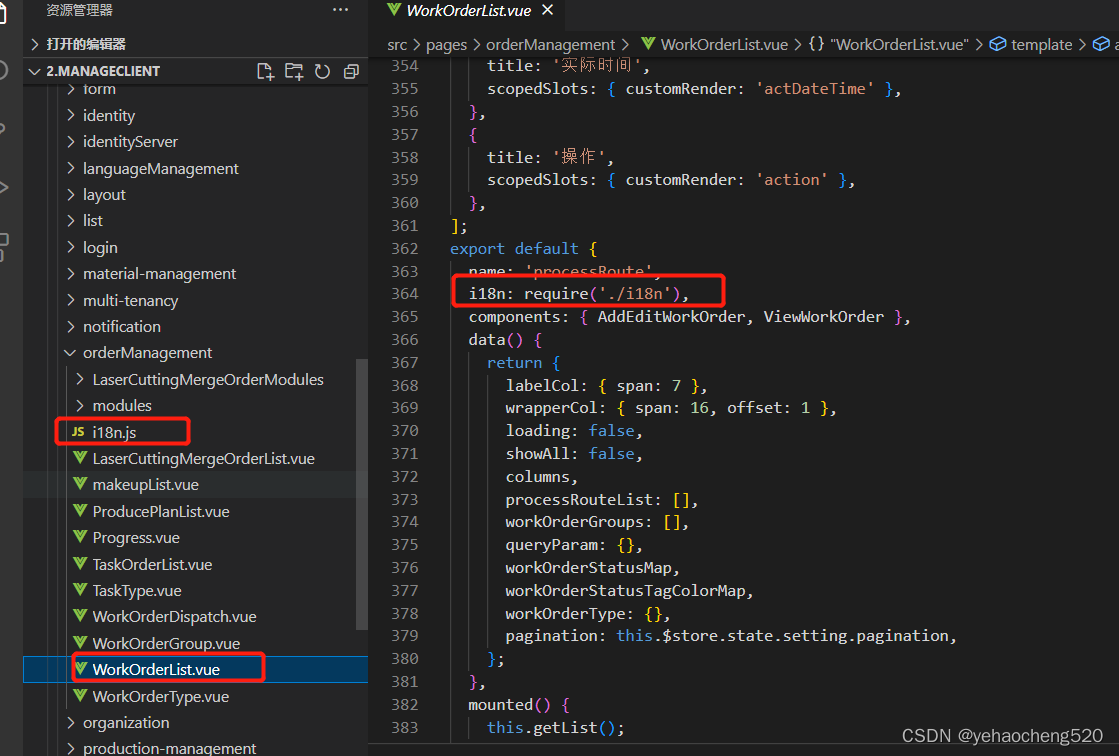Click the i18n require code on line 364
The height and width of the screenshot is (756, 1119).
click(579, 293)
